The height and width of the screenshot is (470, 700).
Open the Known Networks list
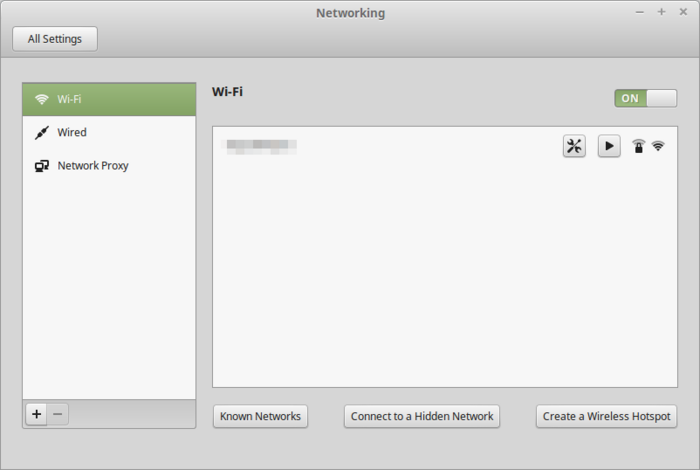pyautogui.click(x=260, y=416)
